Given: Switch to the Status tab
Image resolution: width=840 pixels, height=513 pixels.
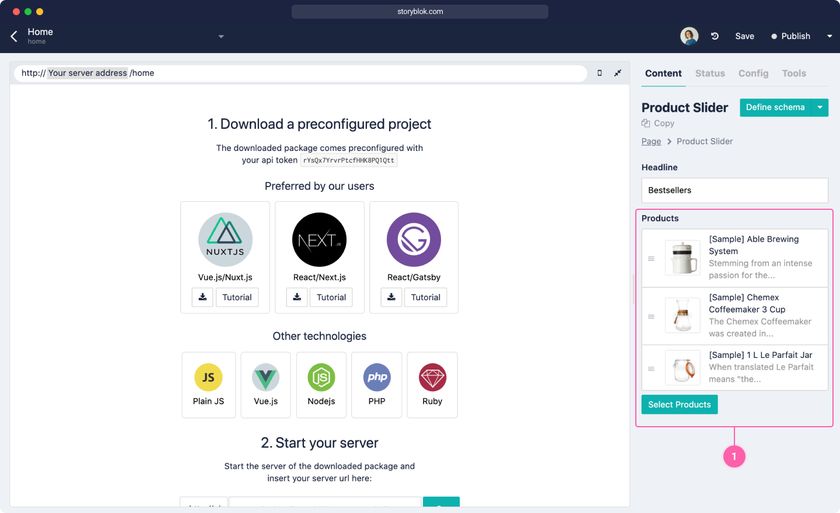Looking at the screenshot, I should 710,73.
